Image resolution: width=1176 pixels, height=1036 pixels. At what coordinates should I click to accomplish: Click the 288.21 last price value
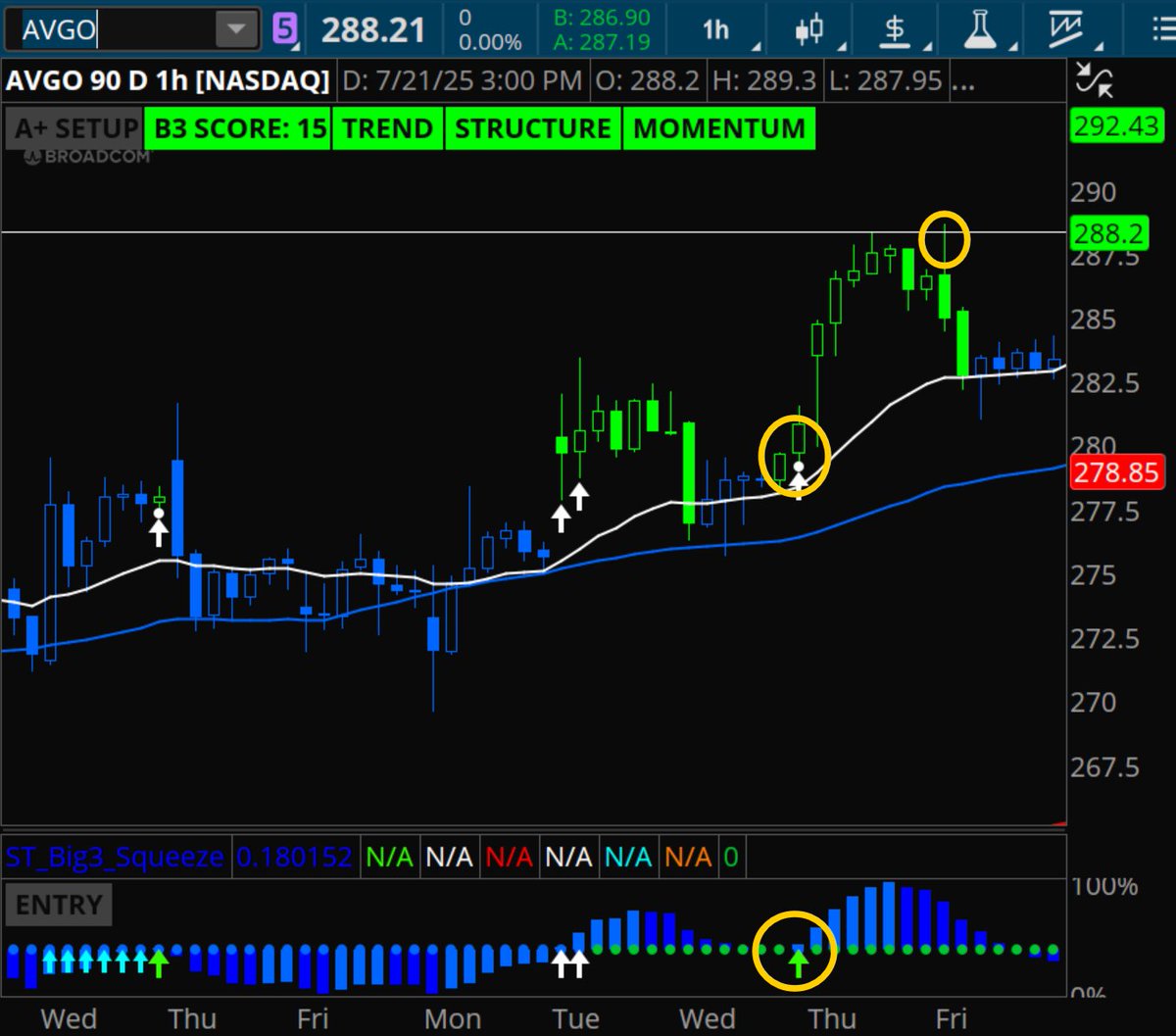pyautogui.click(x=373, y=29)
